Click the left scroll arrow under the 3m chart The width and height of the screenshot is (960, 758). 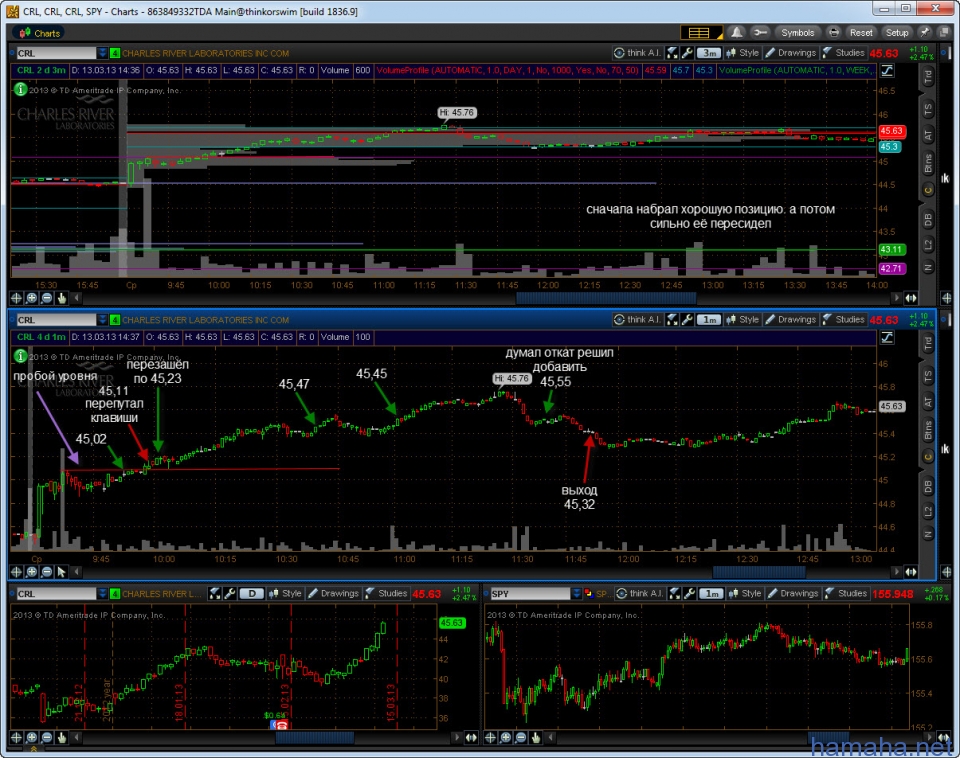pyautogui.click(x=77, y=298)
